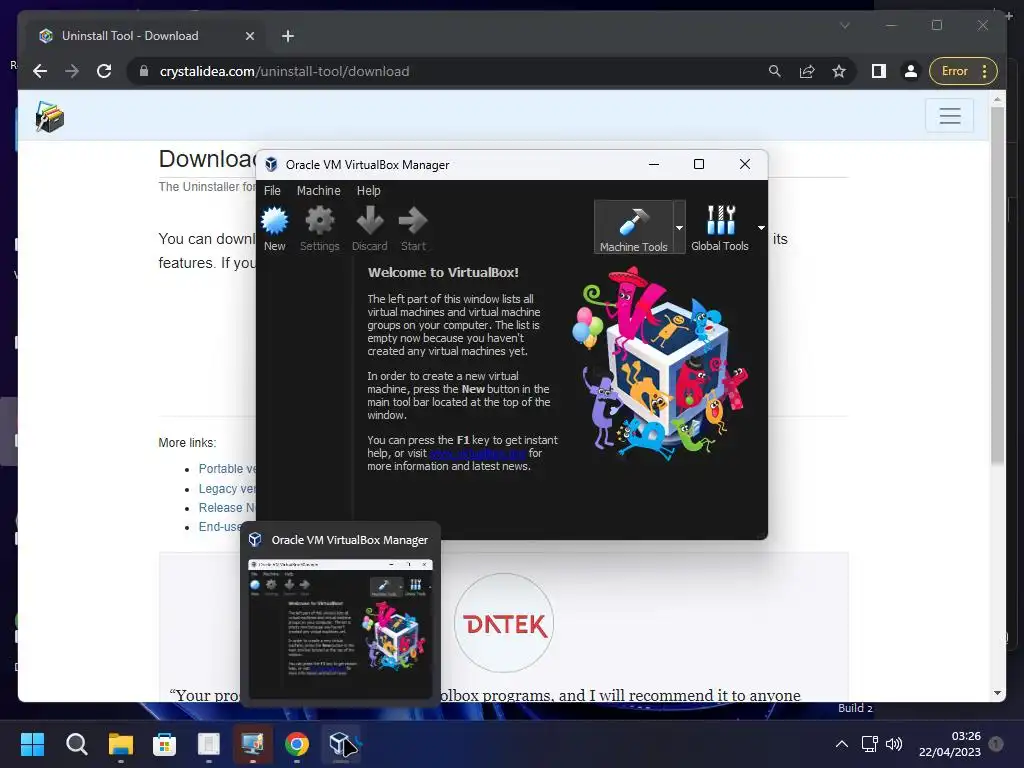Click the volume speaker icon in tray
Screen dimensions: 1024x768
click(x=893, y=744)
